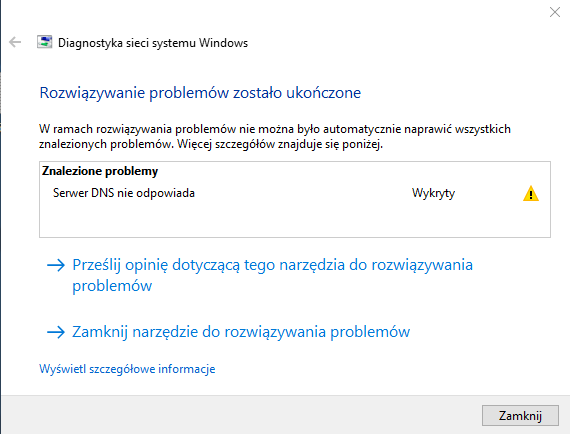This screenshot has height=434, width=570.
Task: Close the dialog with the X icon
Action: pos(555,12)
